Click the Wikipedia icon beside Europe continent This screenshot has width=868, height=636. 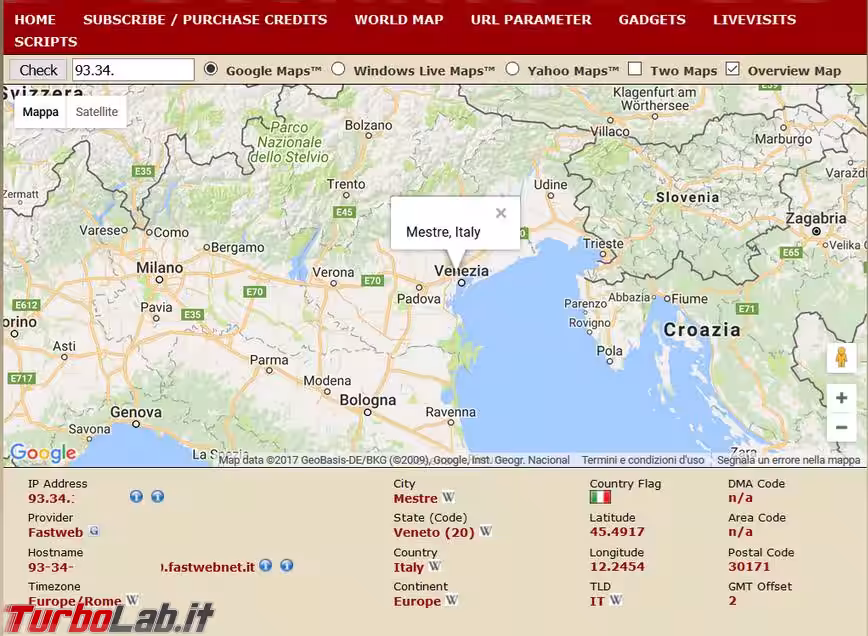pyautogui.click(x=452, y=600)
